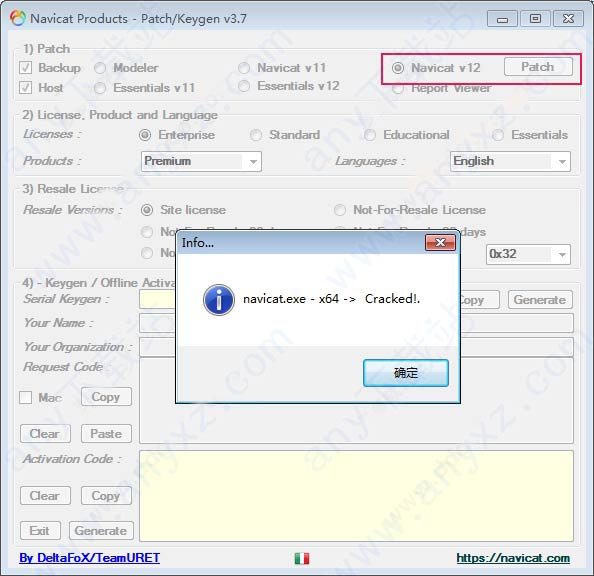
Task: Open the 0x32 dropdown
Action: [x=528, y=254]
